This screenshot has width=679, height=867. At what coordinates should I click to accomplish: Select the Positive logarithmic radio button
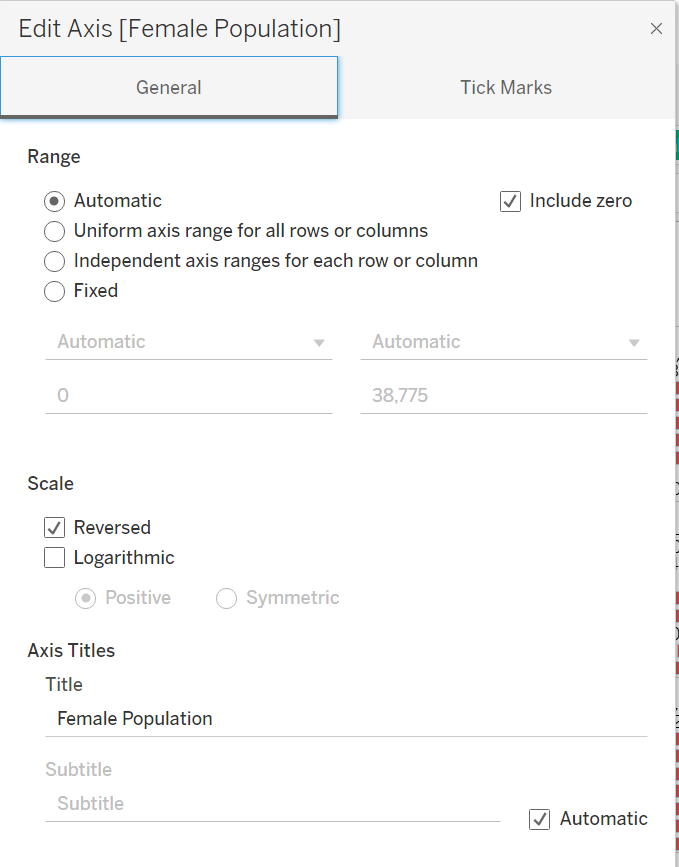tap(86, 598)
